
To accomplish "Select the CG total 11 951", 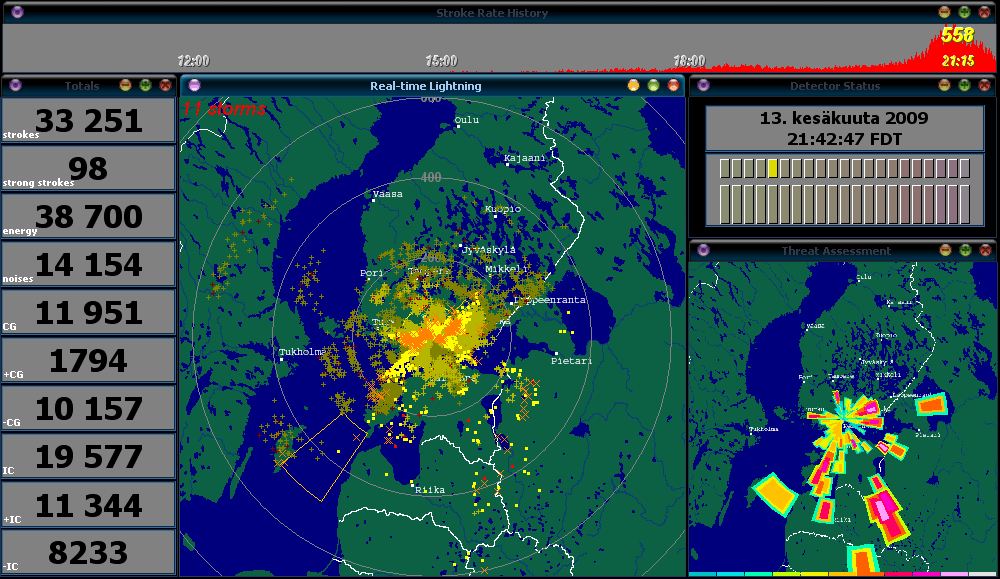I will 89,312.
